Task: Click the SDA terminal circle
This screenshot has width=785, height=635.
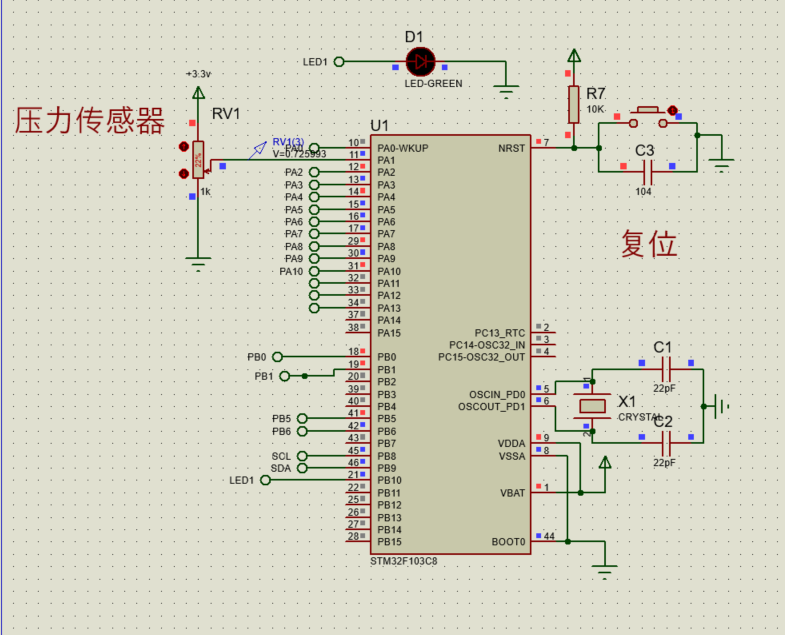Action: click(302, 468)
